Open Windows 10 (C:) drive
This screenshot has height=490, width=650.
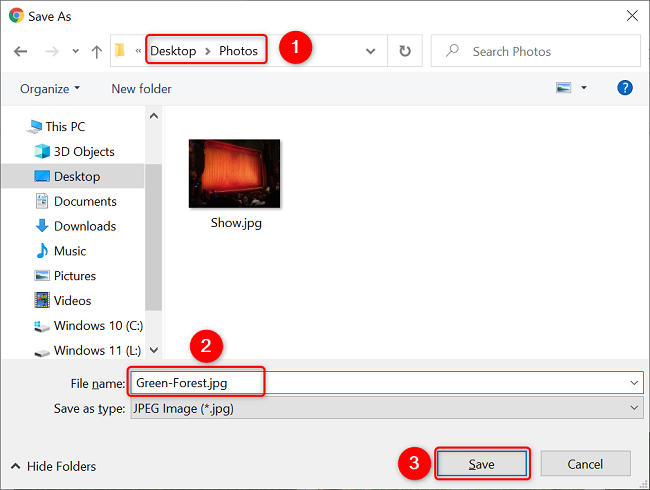tap(88, 326)
